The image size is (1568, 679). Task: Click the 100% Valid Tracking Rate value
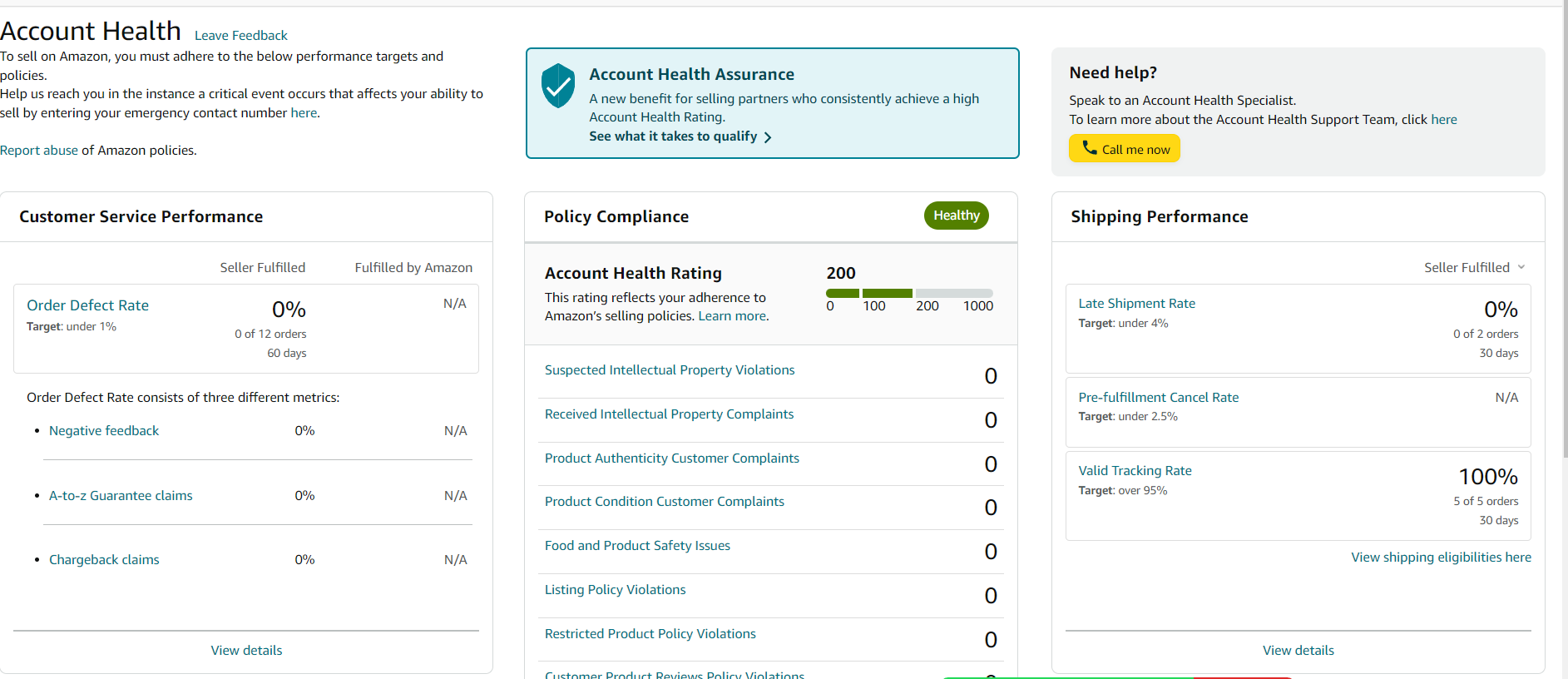click(x=1488, y=477)
